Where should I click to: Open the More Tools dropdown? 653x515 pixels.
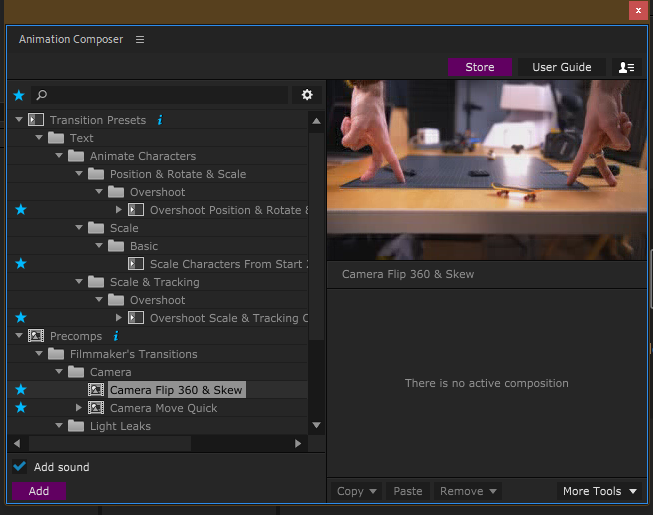coord(600,491)
